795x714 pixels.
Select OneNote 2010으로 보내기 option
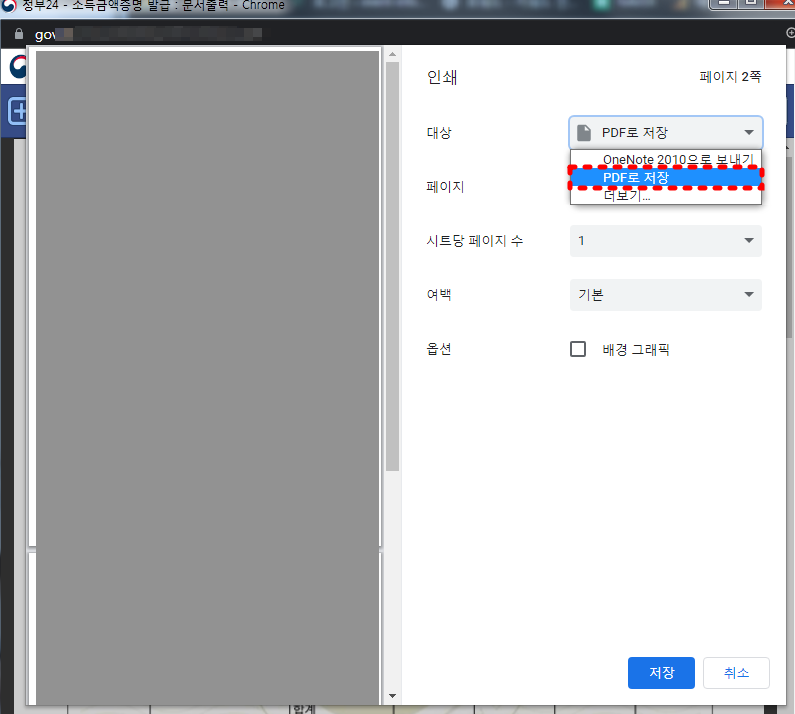pos(666,159)
